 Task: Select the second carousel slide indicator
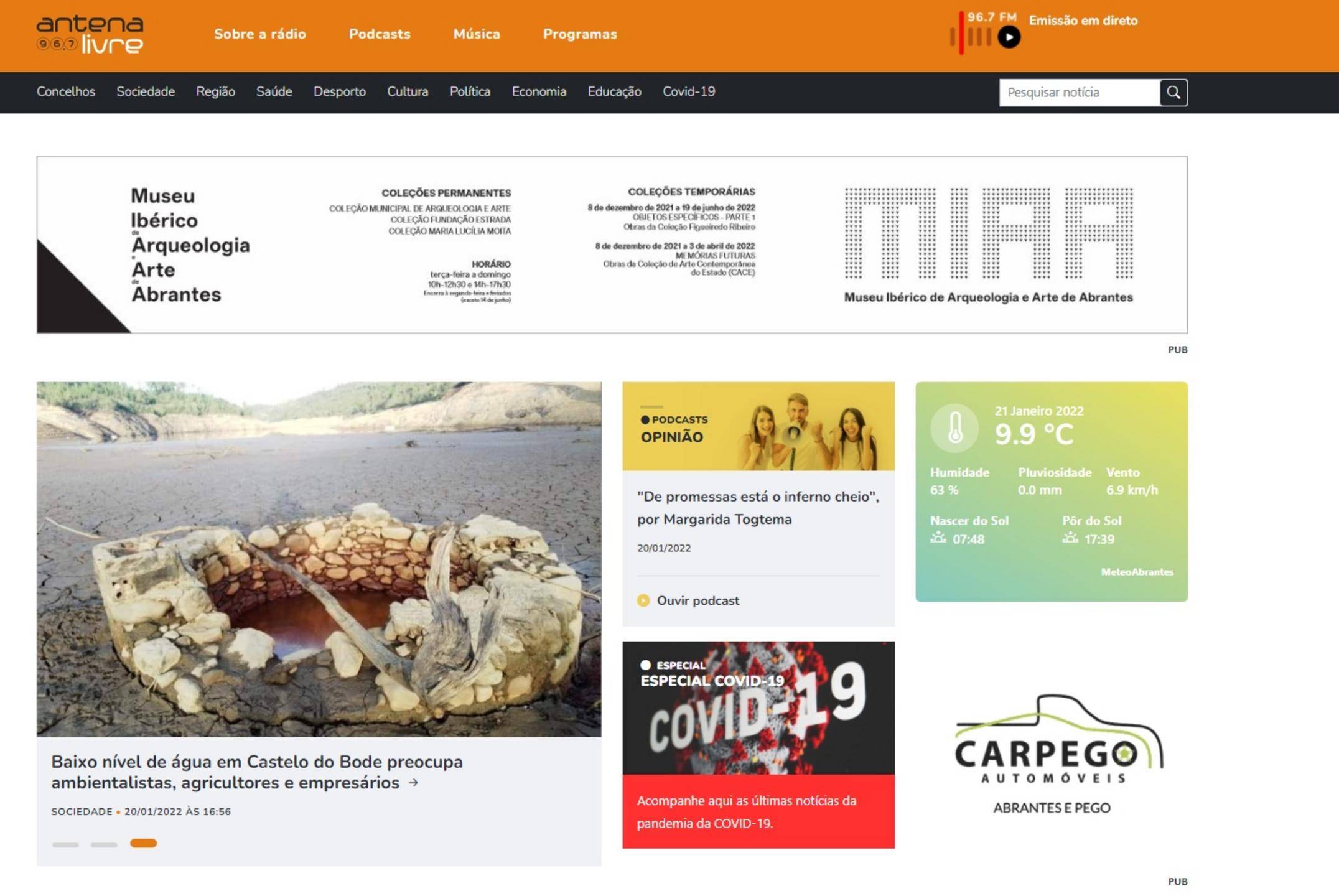click(x=104, y=844)
